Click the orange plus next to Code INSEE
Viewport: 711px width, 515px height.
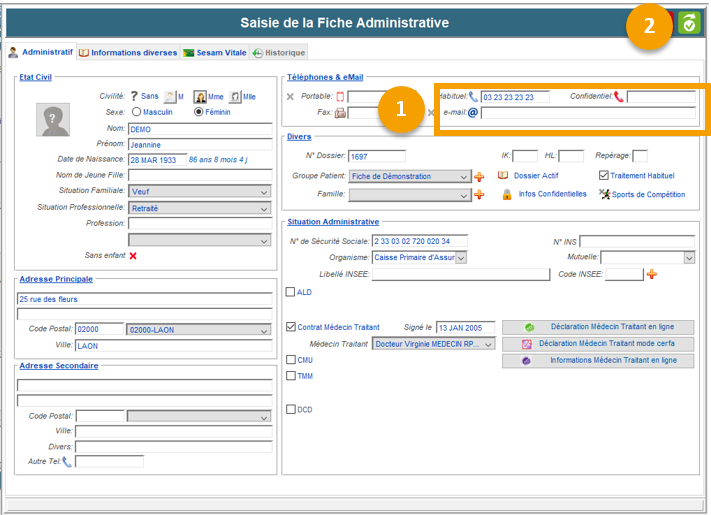[652, 274]
